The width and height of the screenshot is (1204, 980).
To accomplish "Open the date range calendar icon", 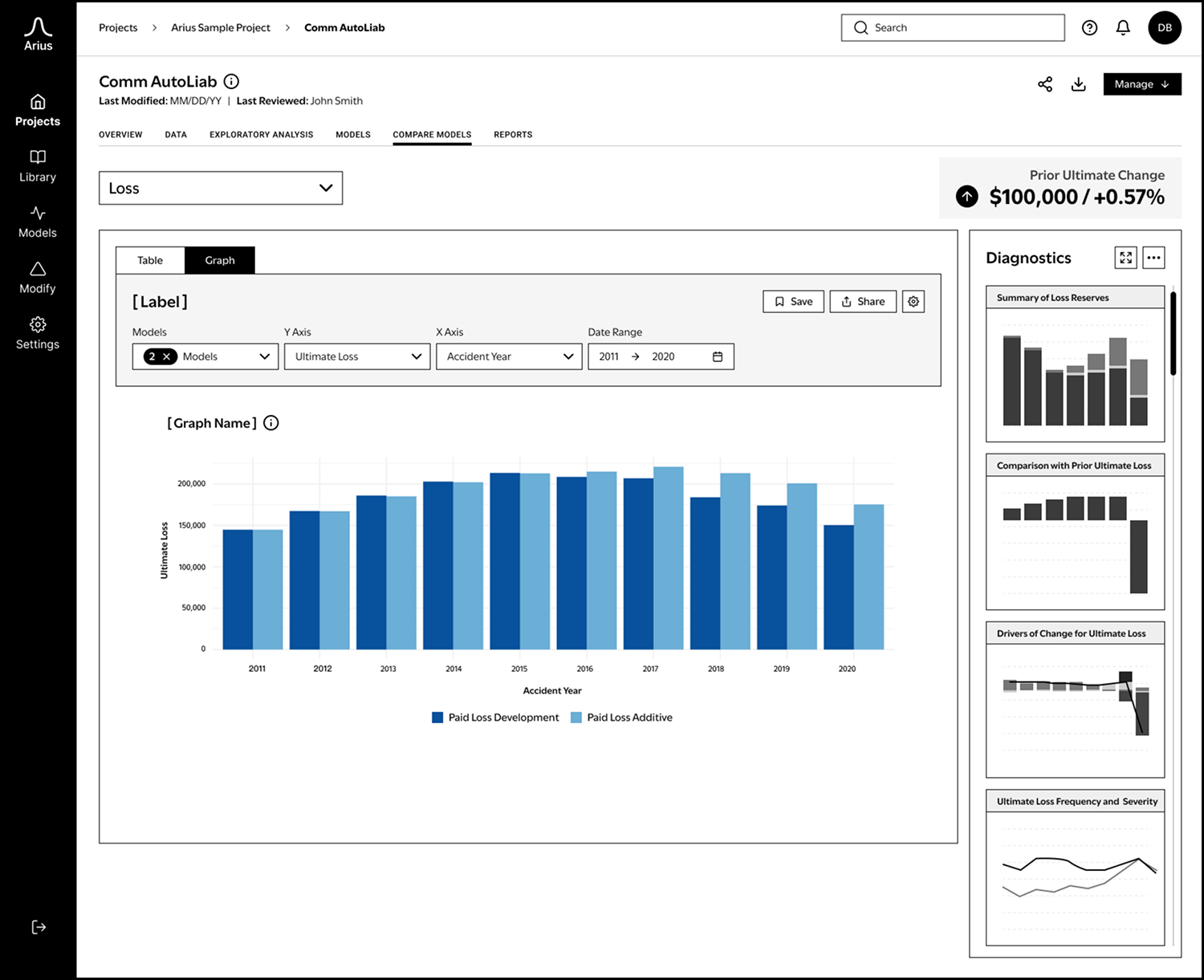I will tap(718, 356).
